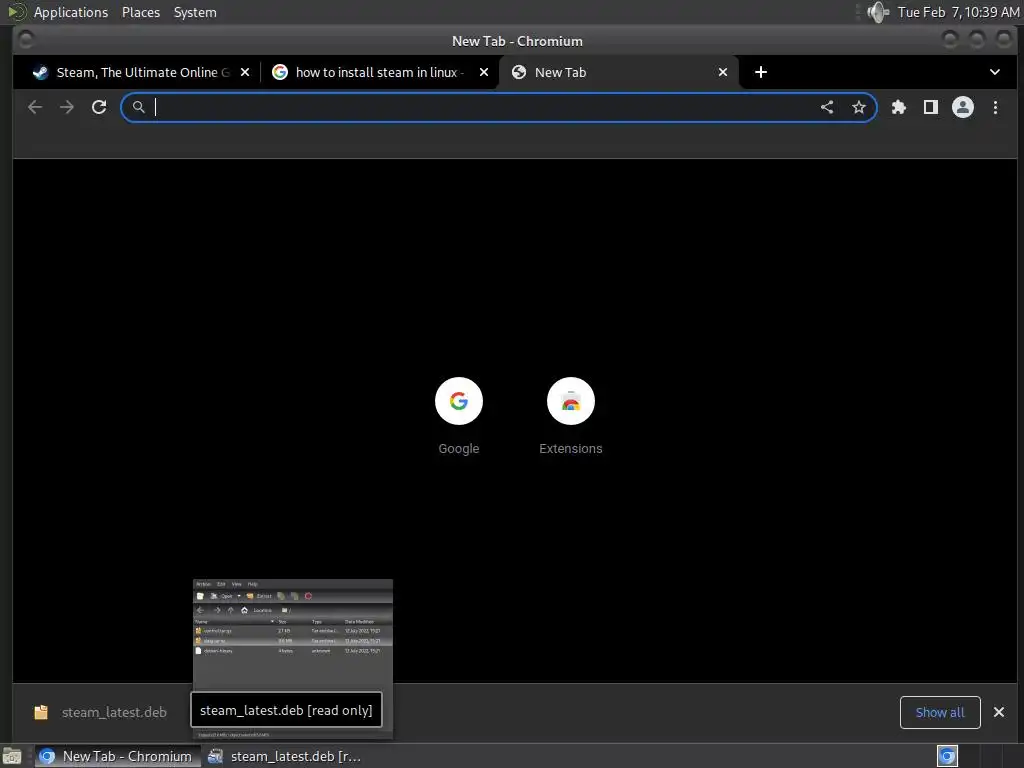Click the volume speaker icon
The height and width of the screenshot is (768, 1024).
(x=878, y=12)
